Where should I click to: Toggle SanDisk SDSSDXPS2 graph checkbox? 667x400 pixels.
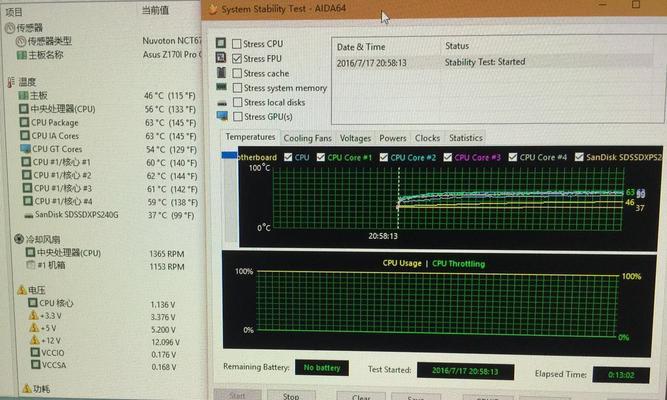point(579,157)
